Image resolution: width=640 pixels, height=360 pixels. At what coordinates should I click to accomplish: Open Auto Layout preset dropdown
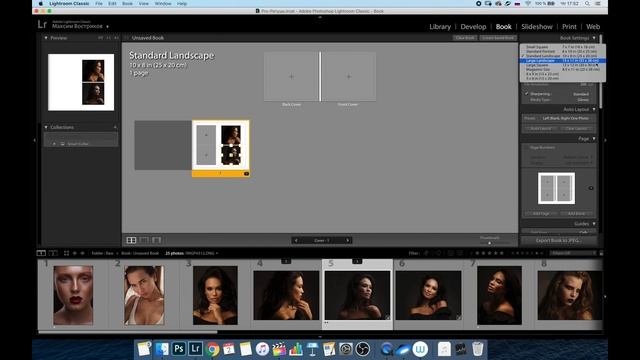coord(565,118)
